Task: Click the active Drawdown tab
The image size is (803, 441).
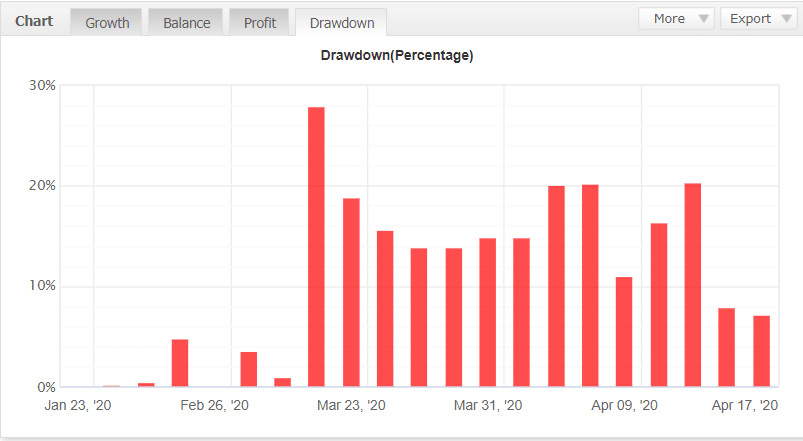Action: pyautogui.click(x=341, y=22)
